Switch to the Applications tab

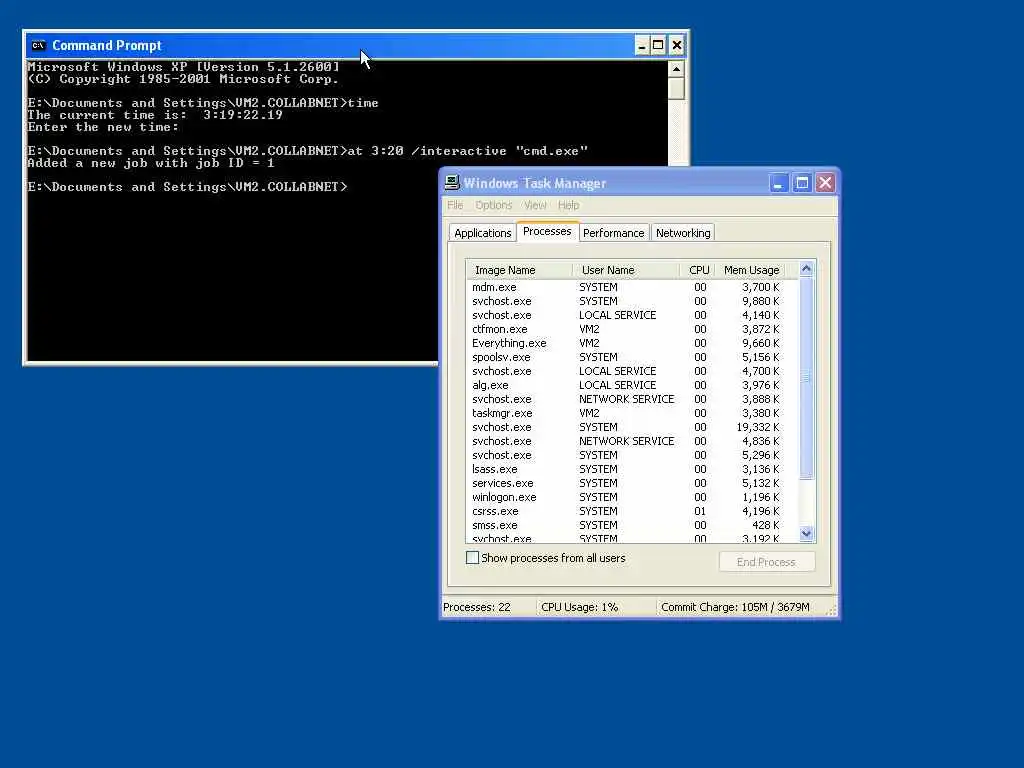(483, 233)
